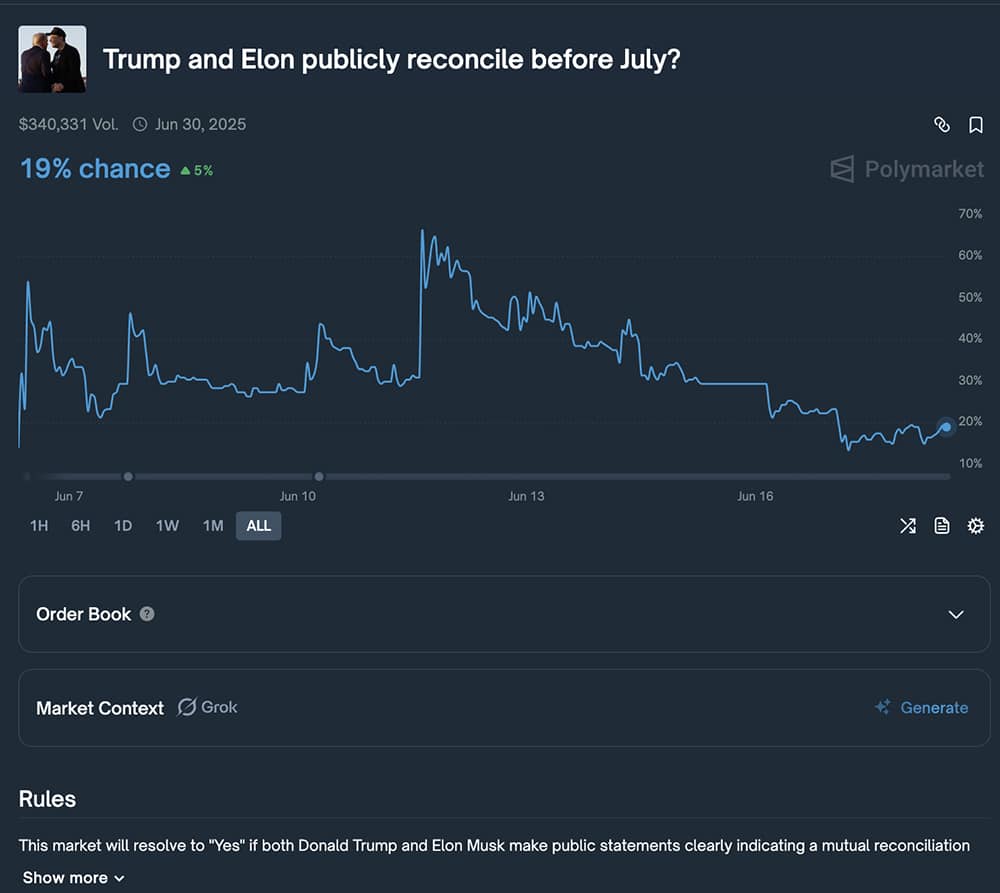Enable the 1W time range
Image resolution: width=1000 pixels, height=893 pixels.
pos(167,525)
